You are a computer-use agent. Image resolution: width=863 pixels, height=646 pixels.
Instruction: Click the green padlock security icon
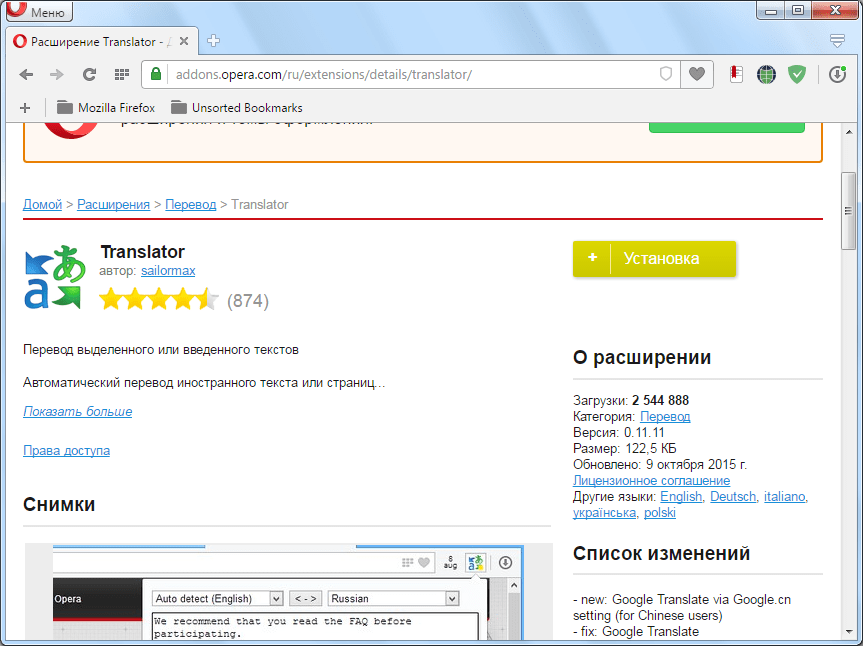[x=156, y=74]
